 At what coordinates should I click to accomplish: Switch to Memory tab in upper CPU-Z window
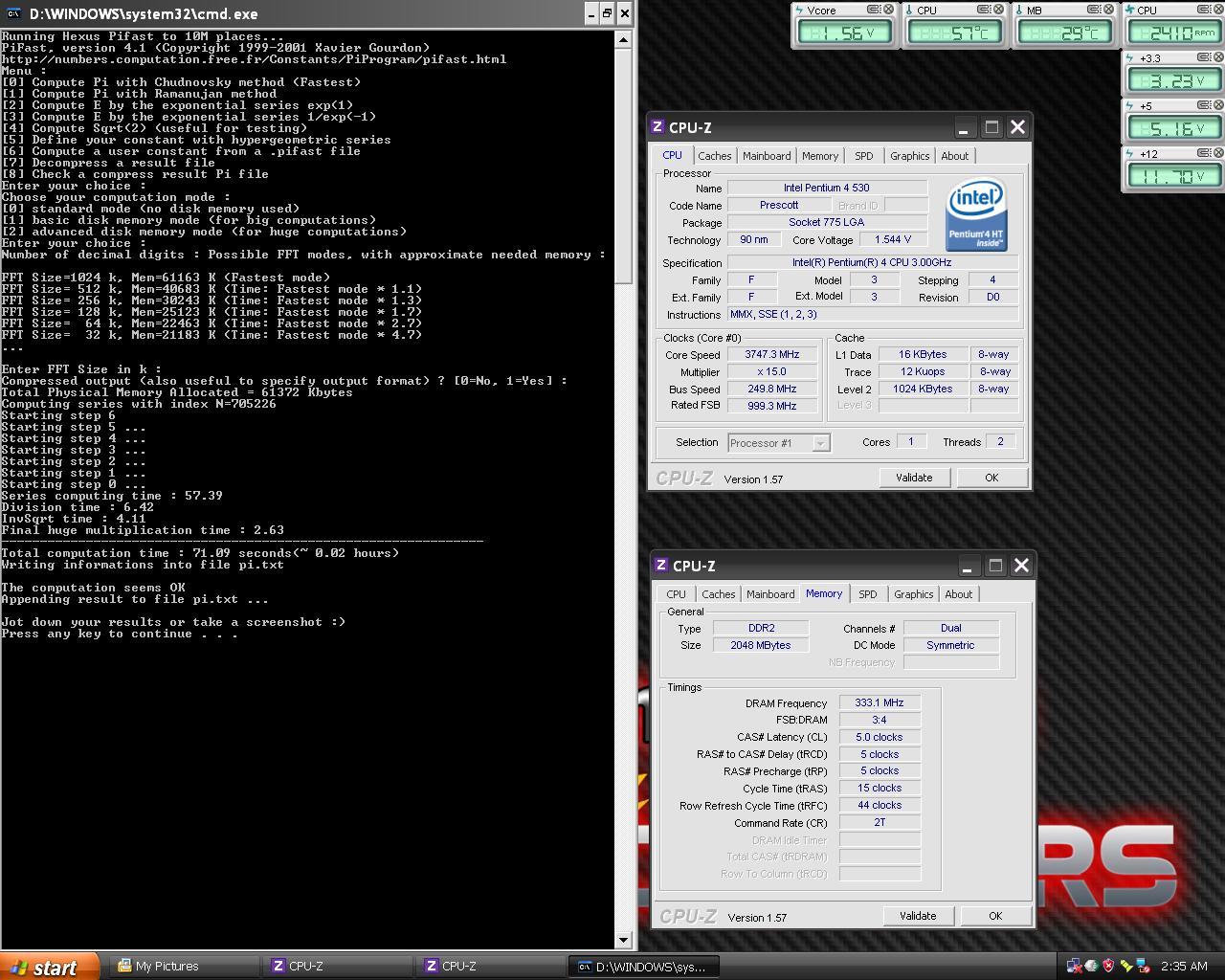tap(820, 156)
